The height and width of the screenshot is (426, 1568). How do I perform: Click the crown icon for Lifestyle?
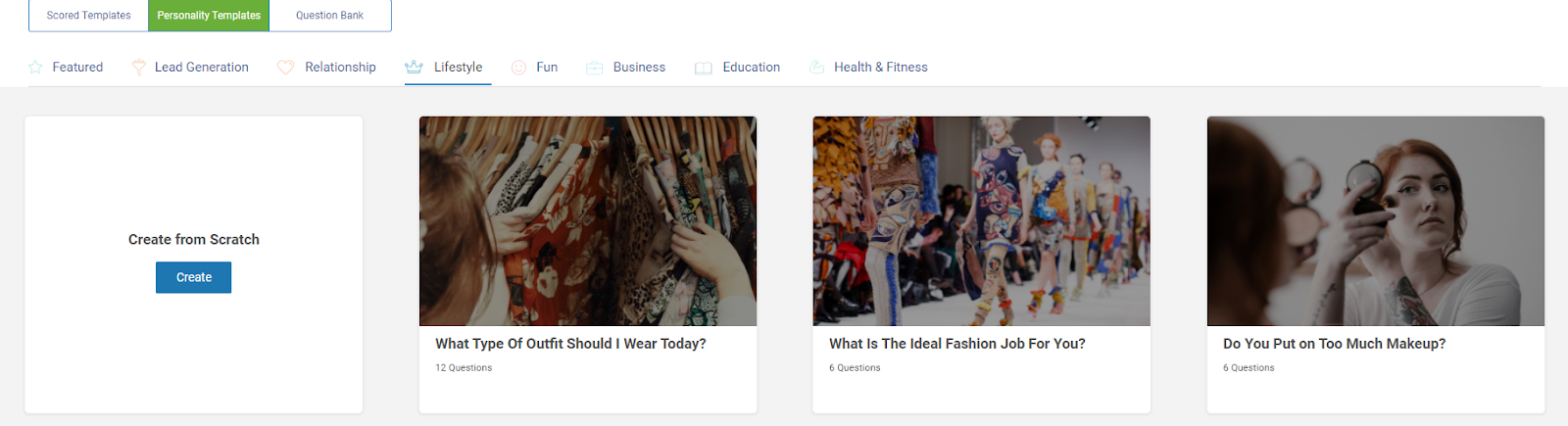click(x=414, y=67)
